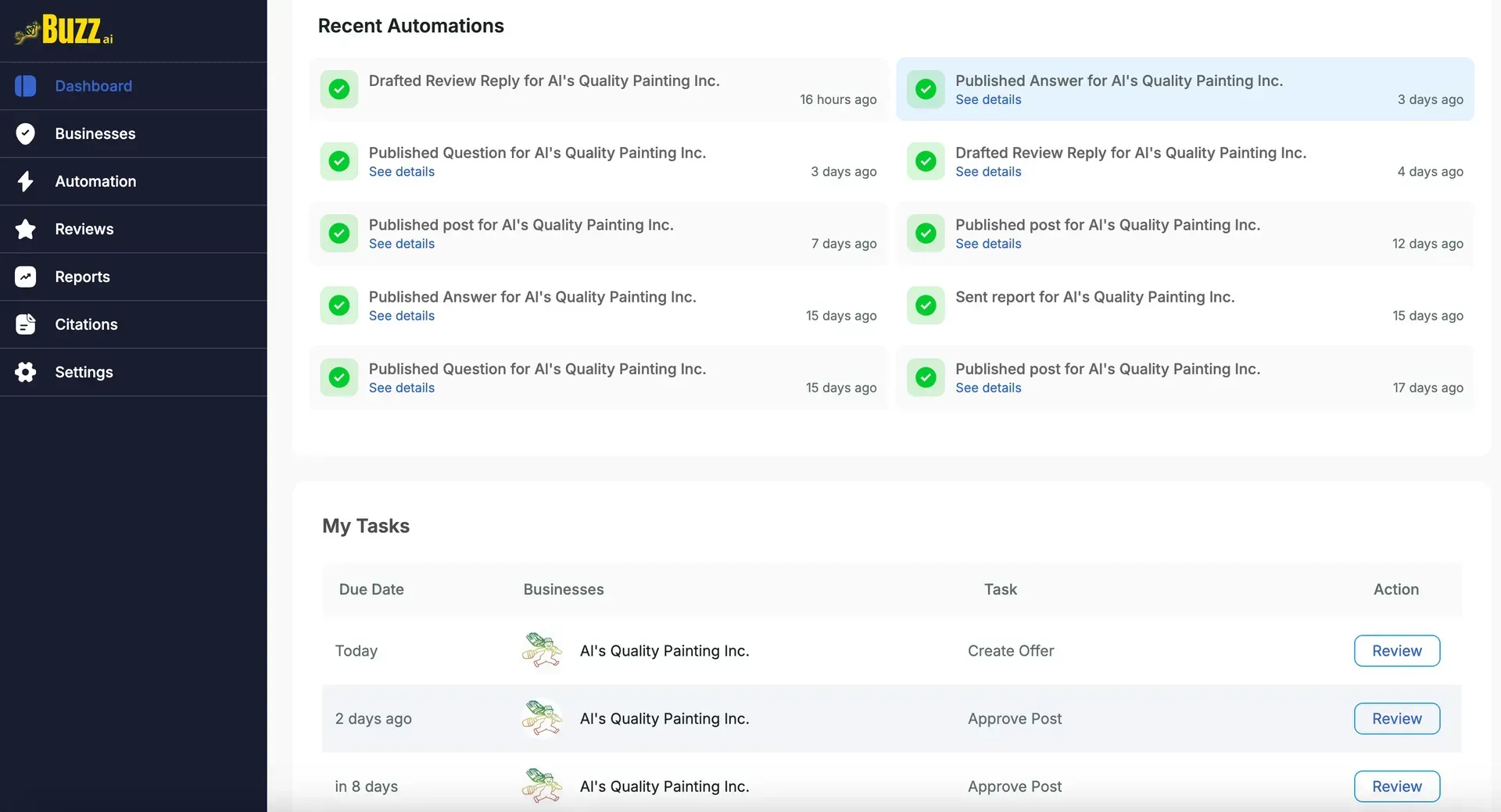The height and width of the screenshot is (812, 1501).
Task: Click business logo in the 2 days ago task row
Action: [x=542, y=718]
